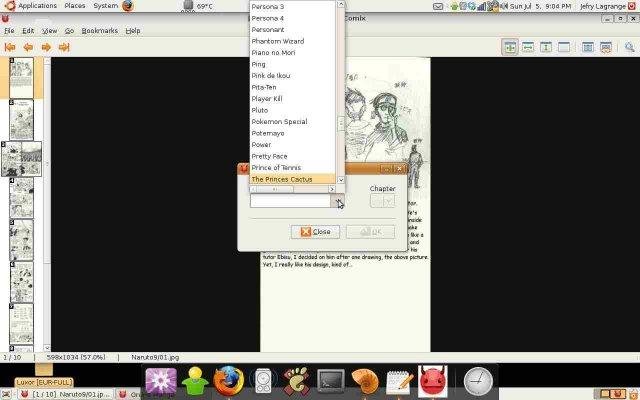The width and height of the screenshot is (640, 400).
Task: Click manga title combo box arrow
Action: (x=338, y=200)
